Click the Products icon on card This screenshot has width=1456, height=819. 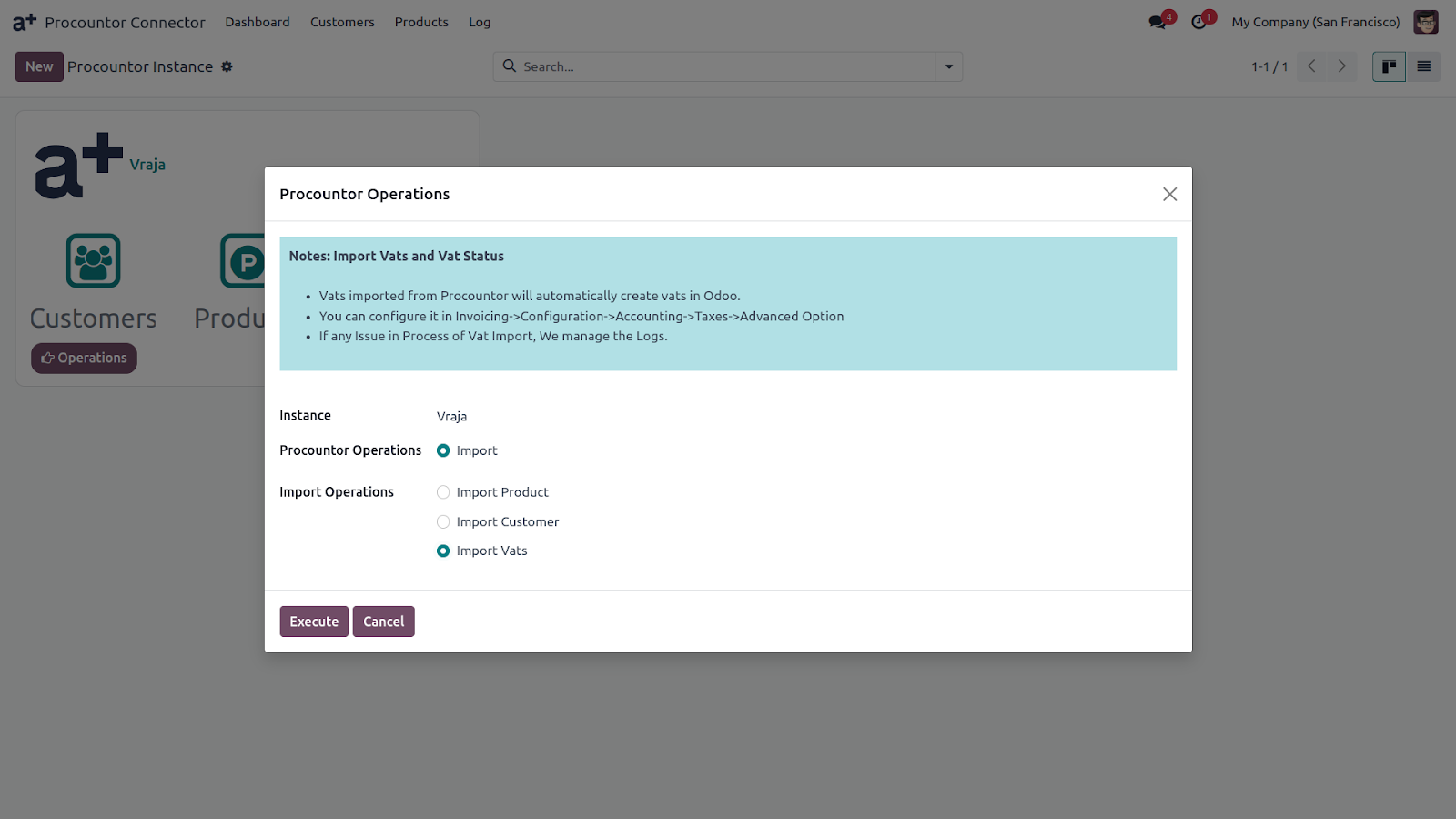click(242, 260)
